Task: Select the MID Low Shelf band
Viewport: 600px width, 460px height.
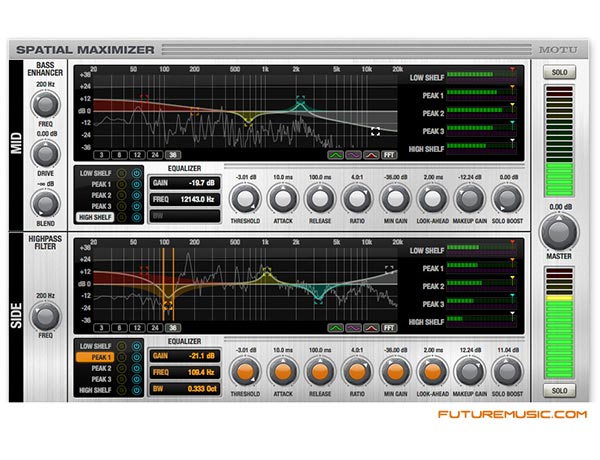Action: click(95, 173)
